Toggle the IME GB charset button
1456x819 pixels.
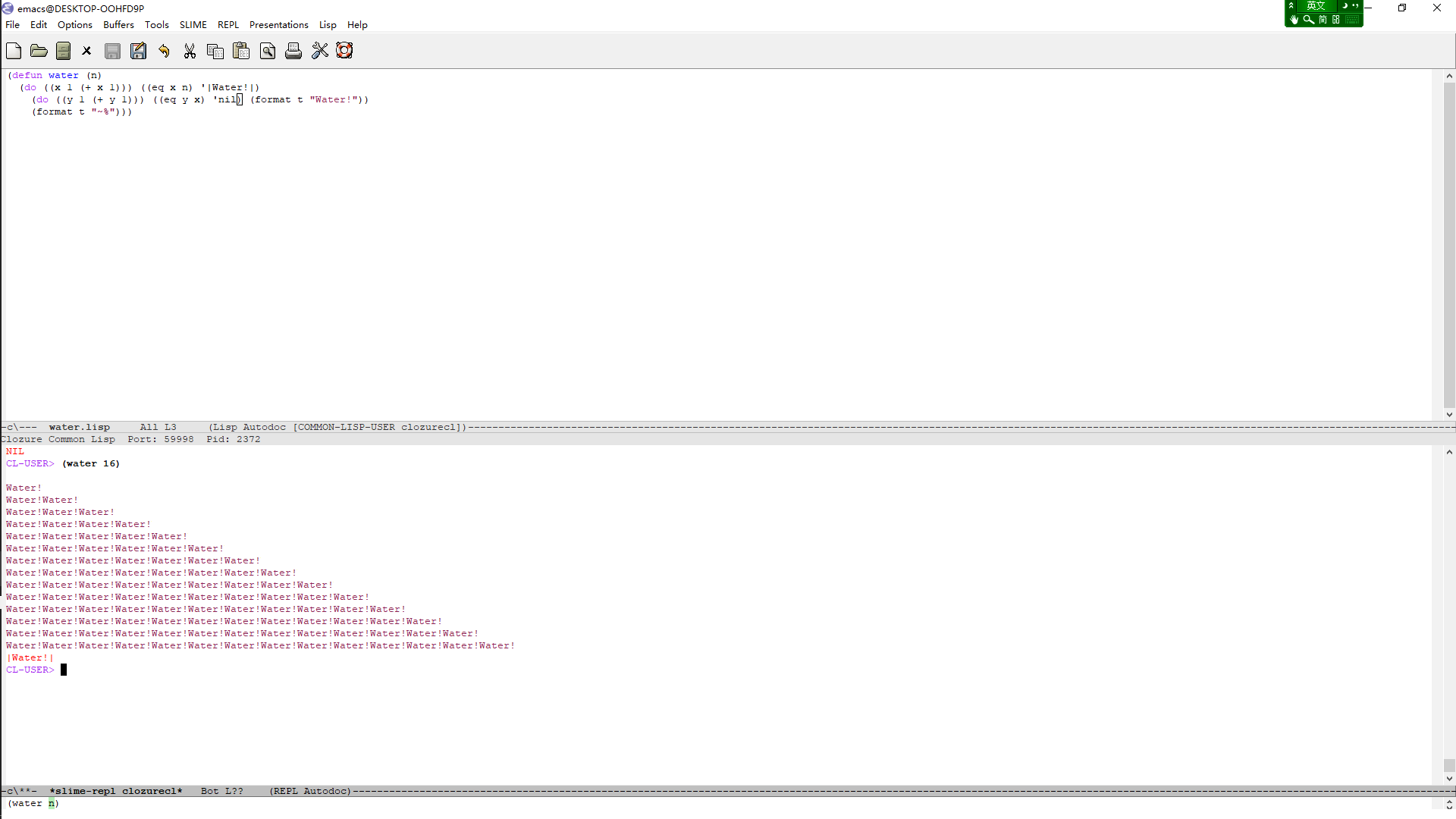coord(1336,20)
